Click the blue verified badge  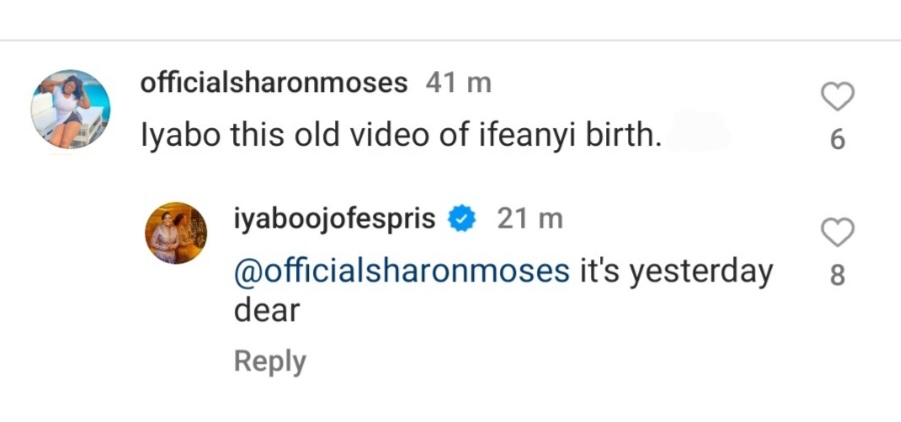pos(461,219)
